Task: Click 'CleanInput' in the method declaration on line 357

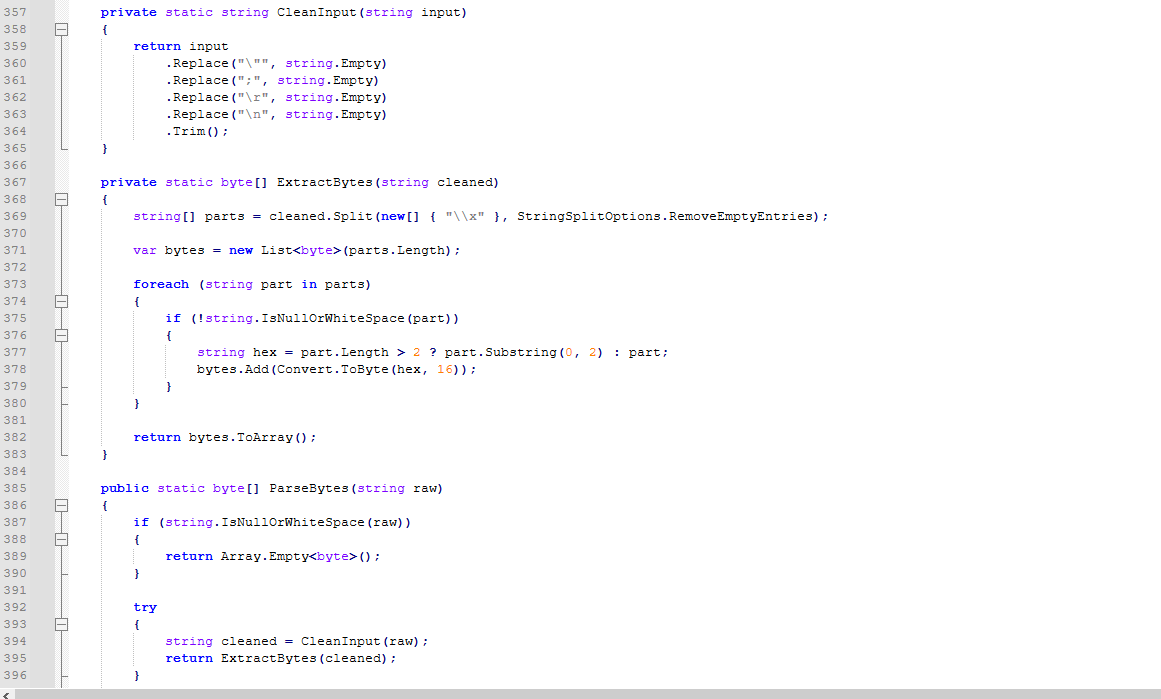Action: (317, 13)
